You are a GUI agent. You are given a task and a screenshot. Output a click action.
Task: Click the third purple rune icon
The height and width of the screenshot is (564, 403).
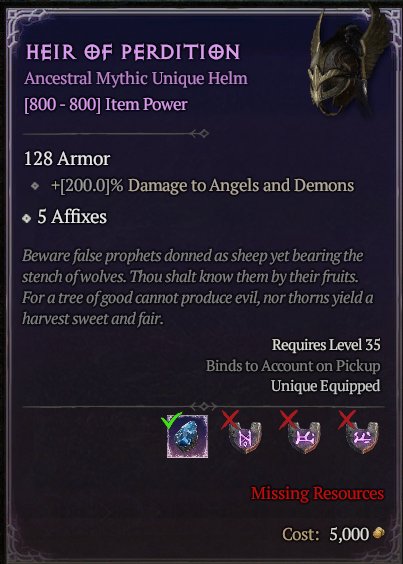362,437
